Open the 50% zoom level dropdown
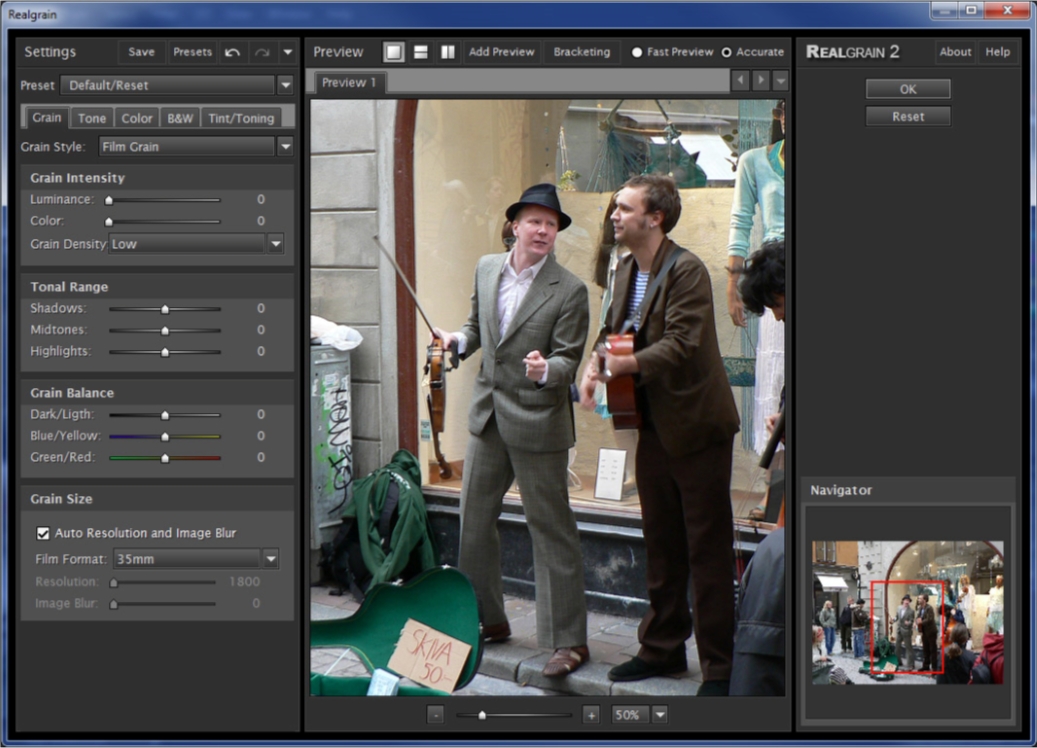The width and height of the screenshot is (1037, 748). pos(638,715)
